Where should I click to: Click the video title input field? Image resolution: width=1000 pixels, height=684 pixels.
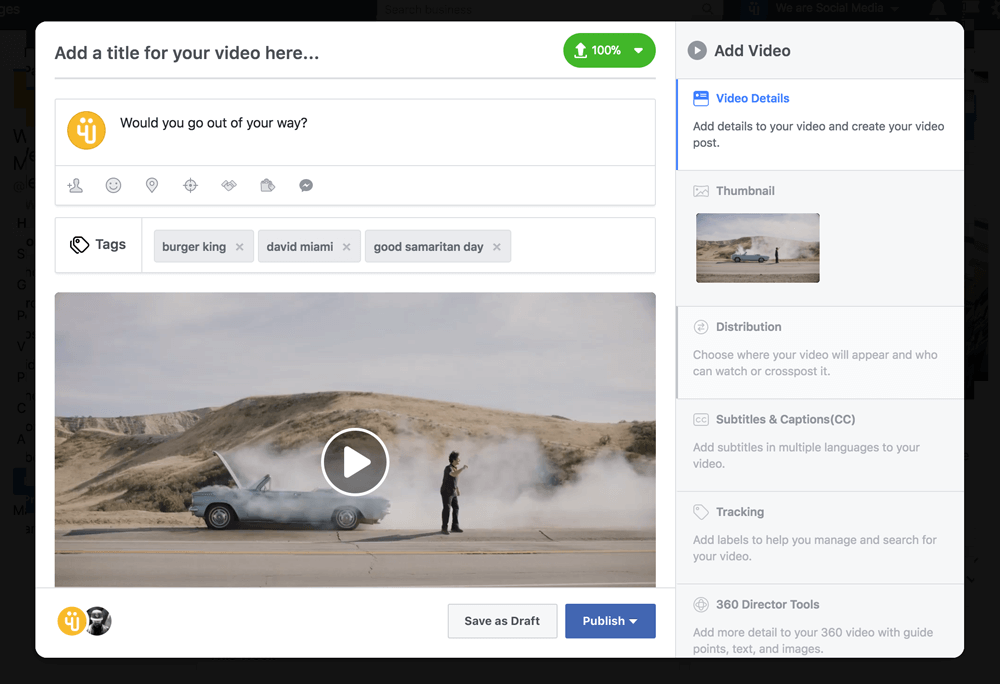click(300, 53)
